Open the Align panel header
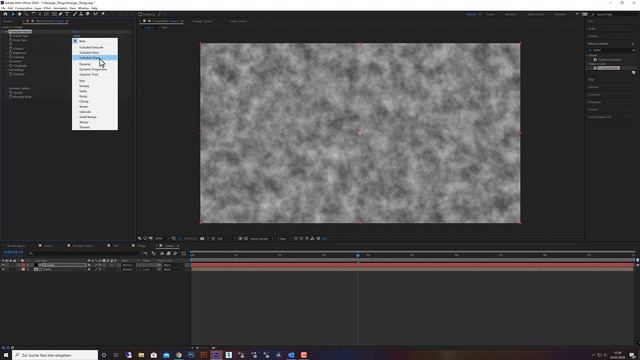Viewport: 640px width, 360px height. click(x=591, y=80)
